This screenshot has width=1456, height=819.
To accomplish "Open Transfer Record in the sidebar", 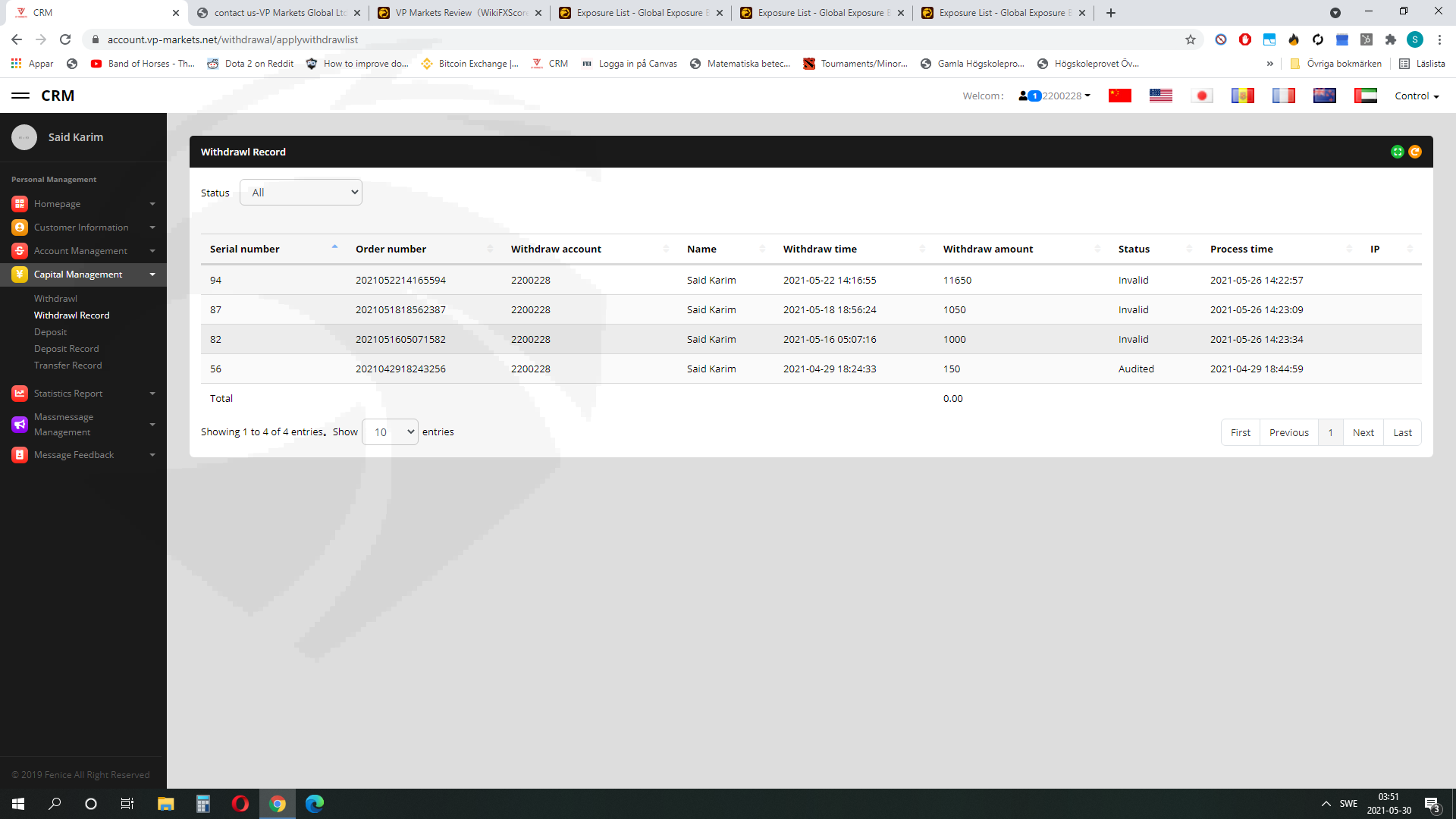I will coord(67,366).
